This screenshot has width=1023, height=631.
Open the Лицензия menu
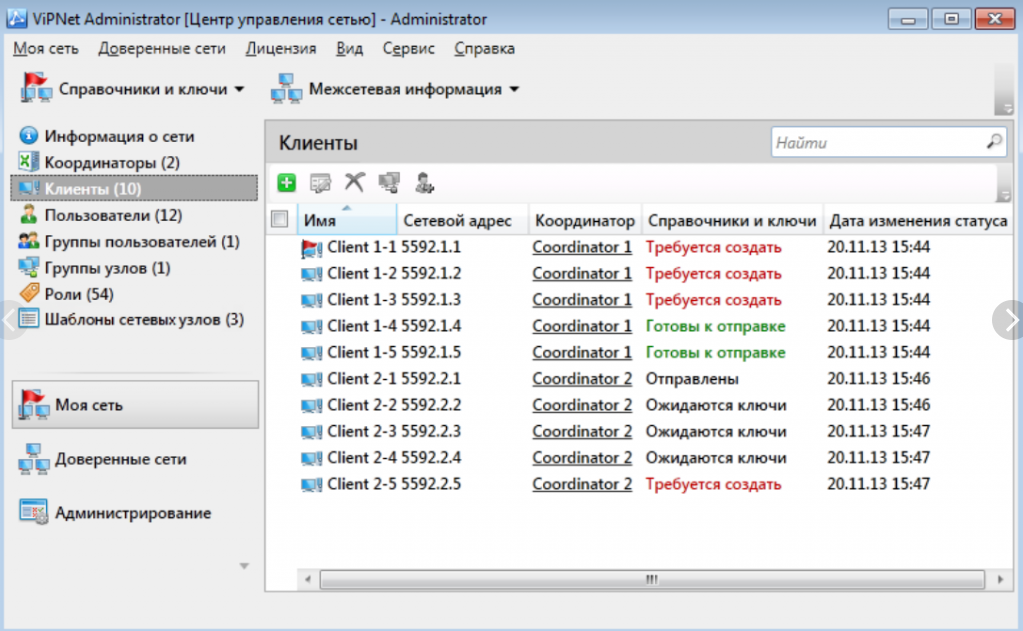click(281, 48)
